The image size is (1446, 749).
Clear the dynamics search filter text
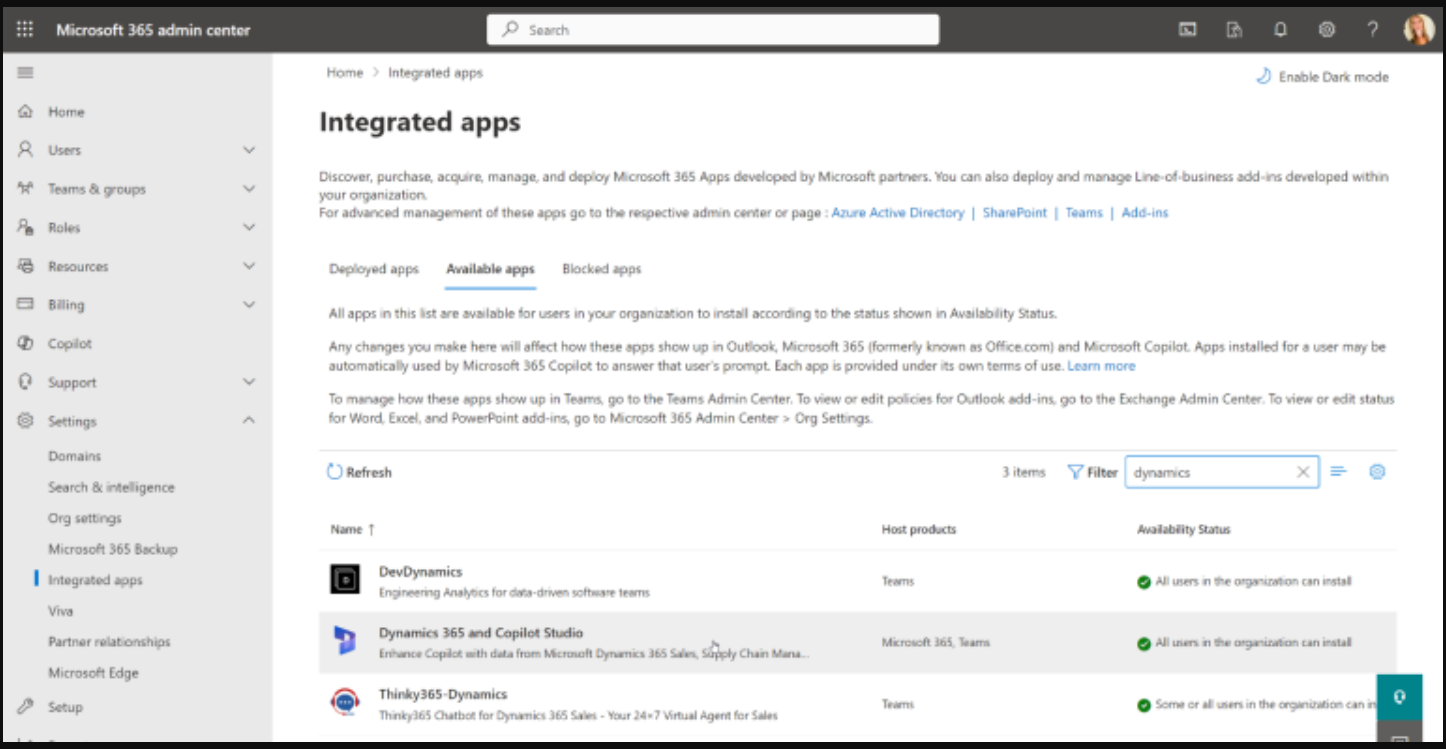[x=1303, y=472]
